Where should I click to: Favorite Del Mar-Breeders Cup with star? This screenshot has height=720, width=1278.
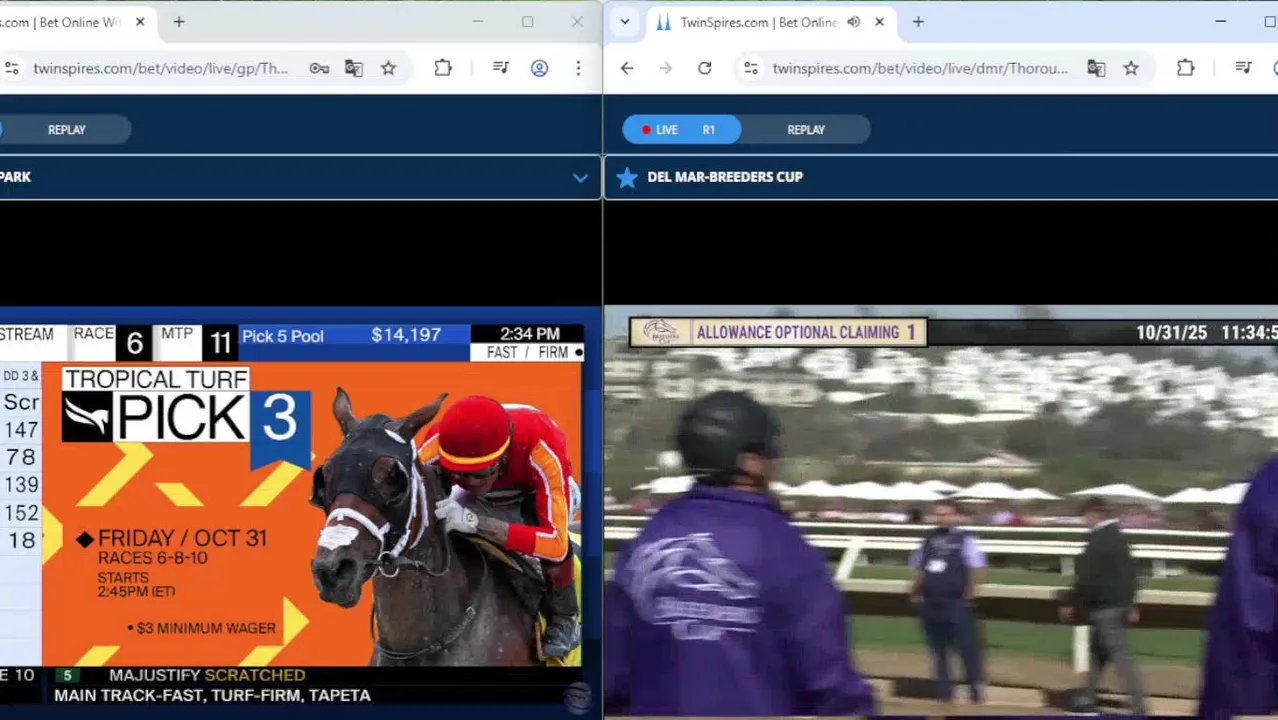click(x=627, y=177)
